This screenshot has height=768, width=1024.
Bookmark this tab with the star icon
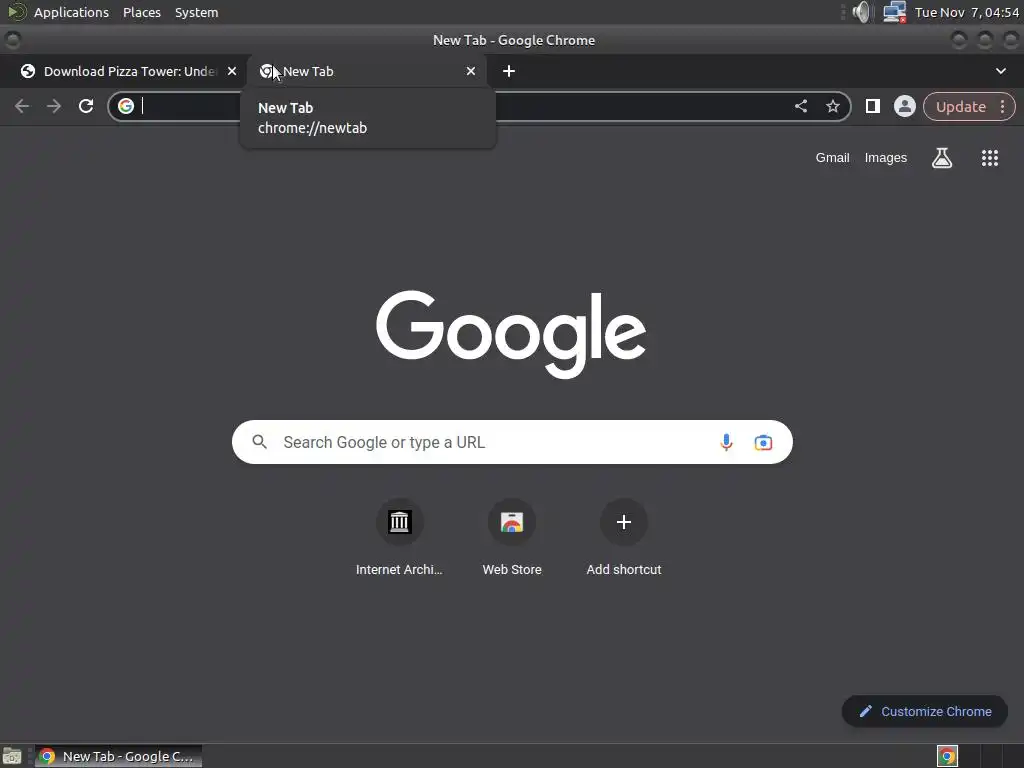[833, 106]
